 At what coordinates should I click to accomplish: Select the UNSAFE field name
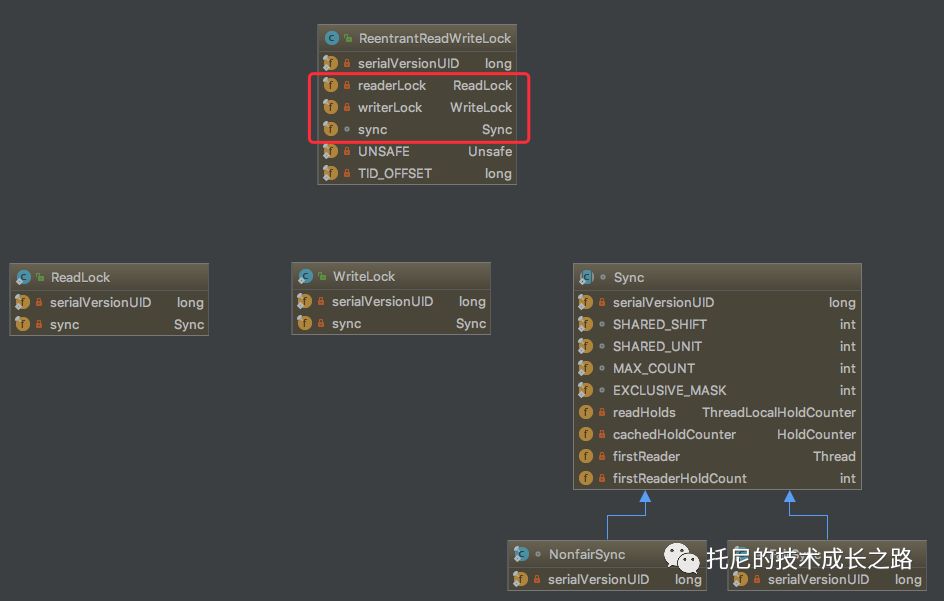click(384, 151)
